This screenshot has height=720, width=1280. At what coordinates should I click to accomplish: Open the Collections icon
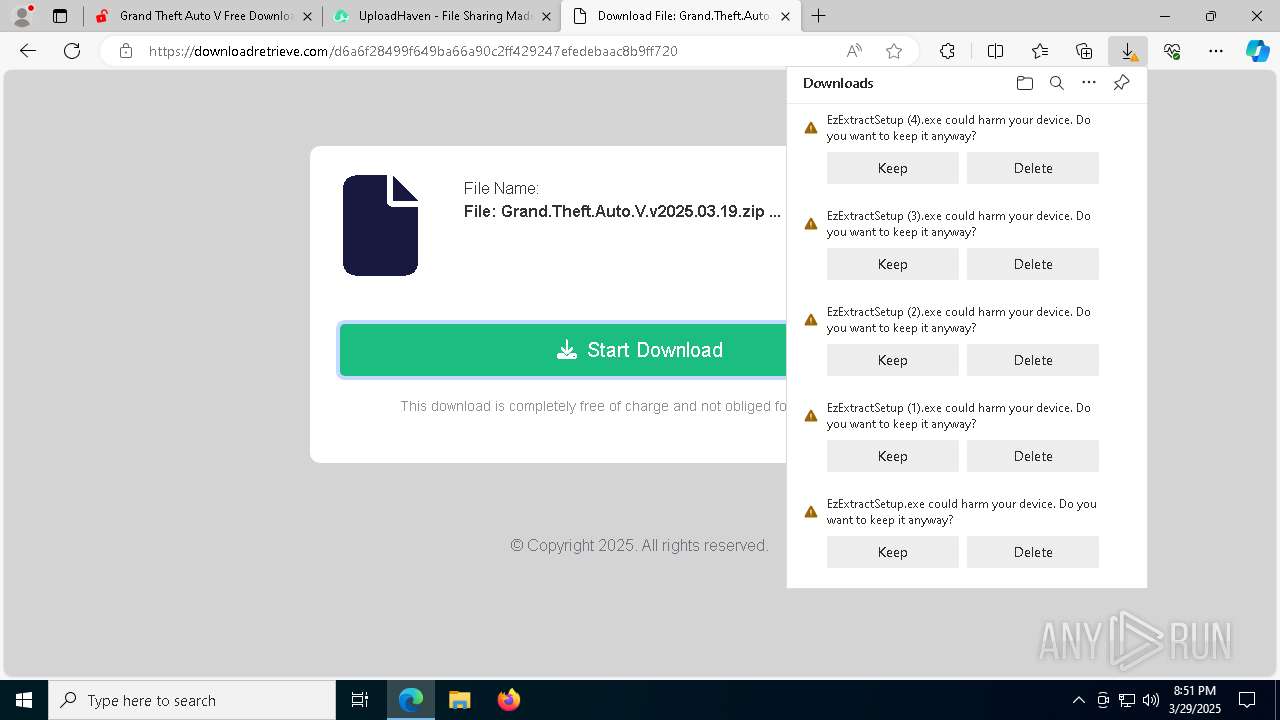pyautogui.click(x=1084, y=51)
